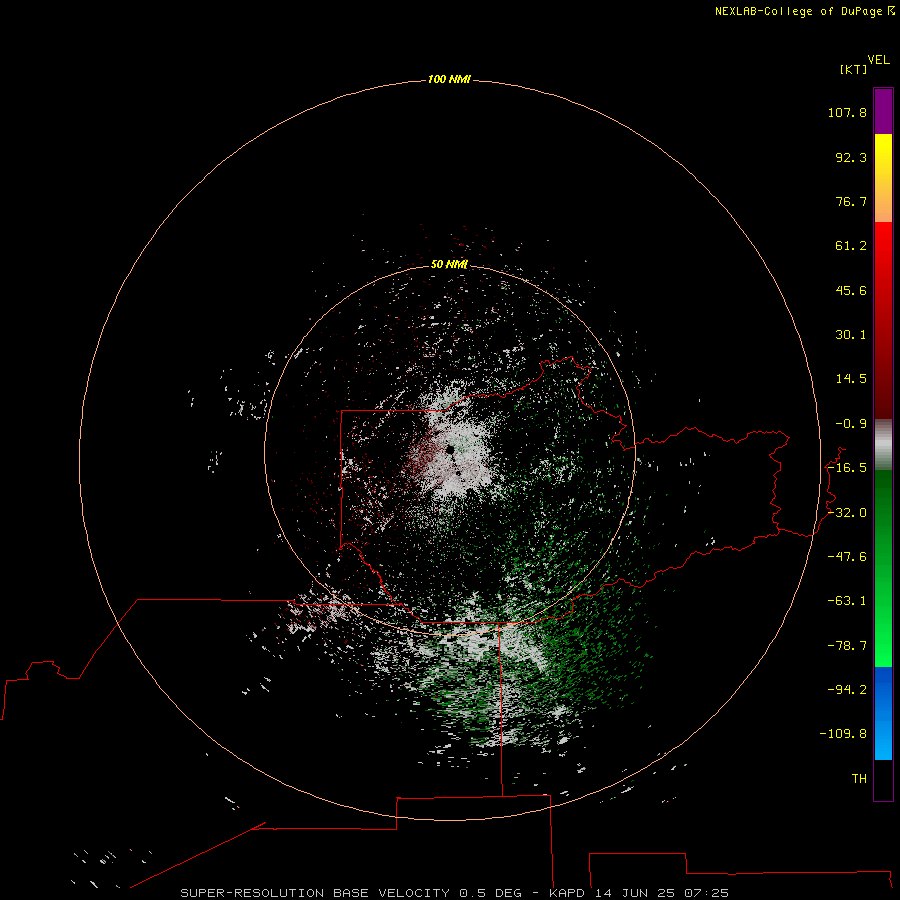Click the TH legend label
This screenshot has width=900, height=900.
point(859,779)
